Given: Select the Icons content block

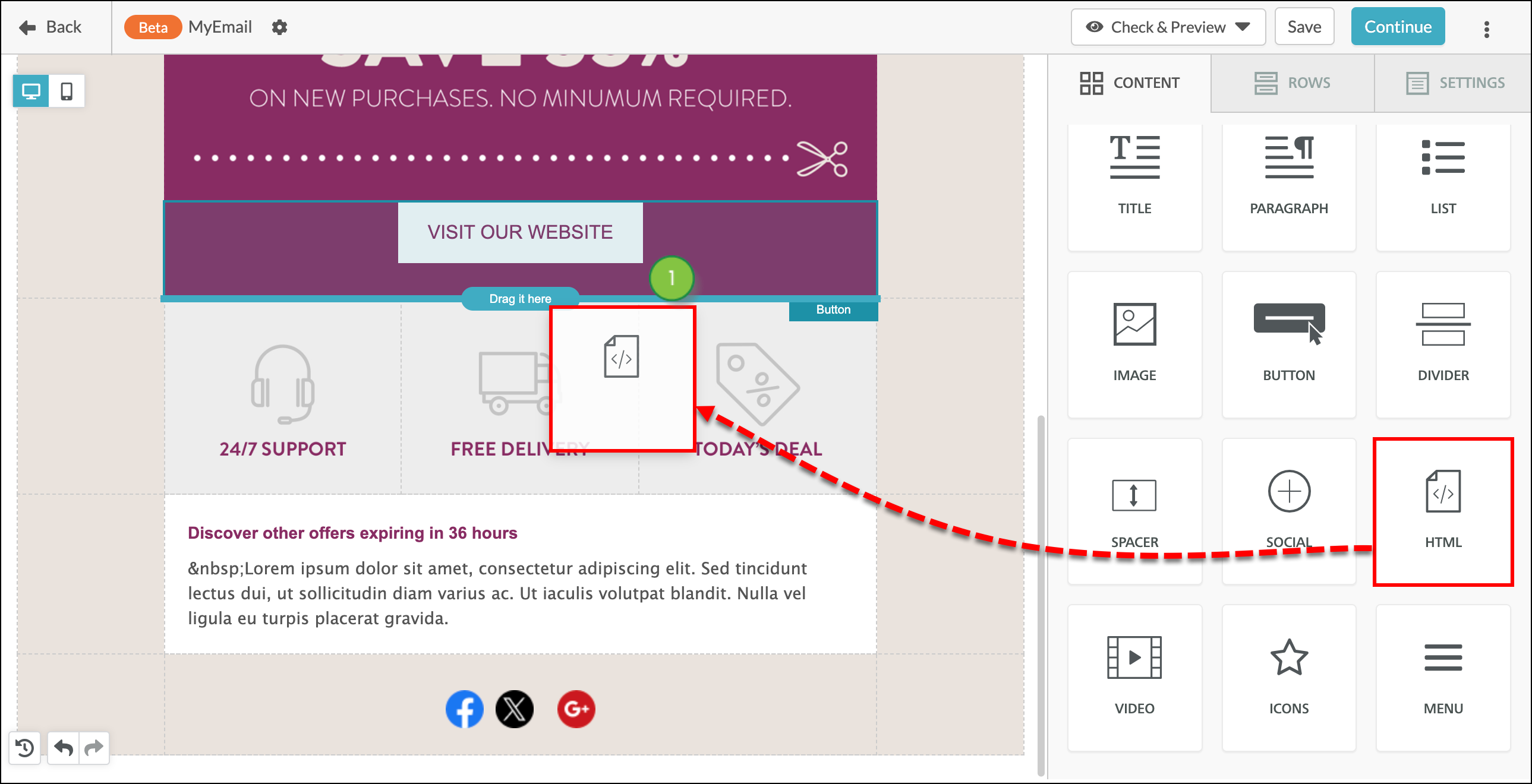Looking at the screenshot, I should [x=1289, y=678].
